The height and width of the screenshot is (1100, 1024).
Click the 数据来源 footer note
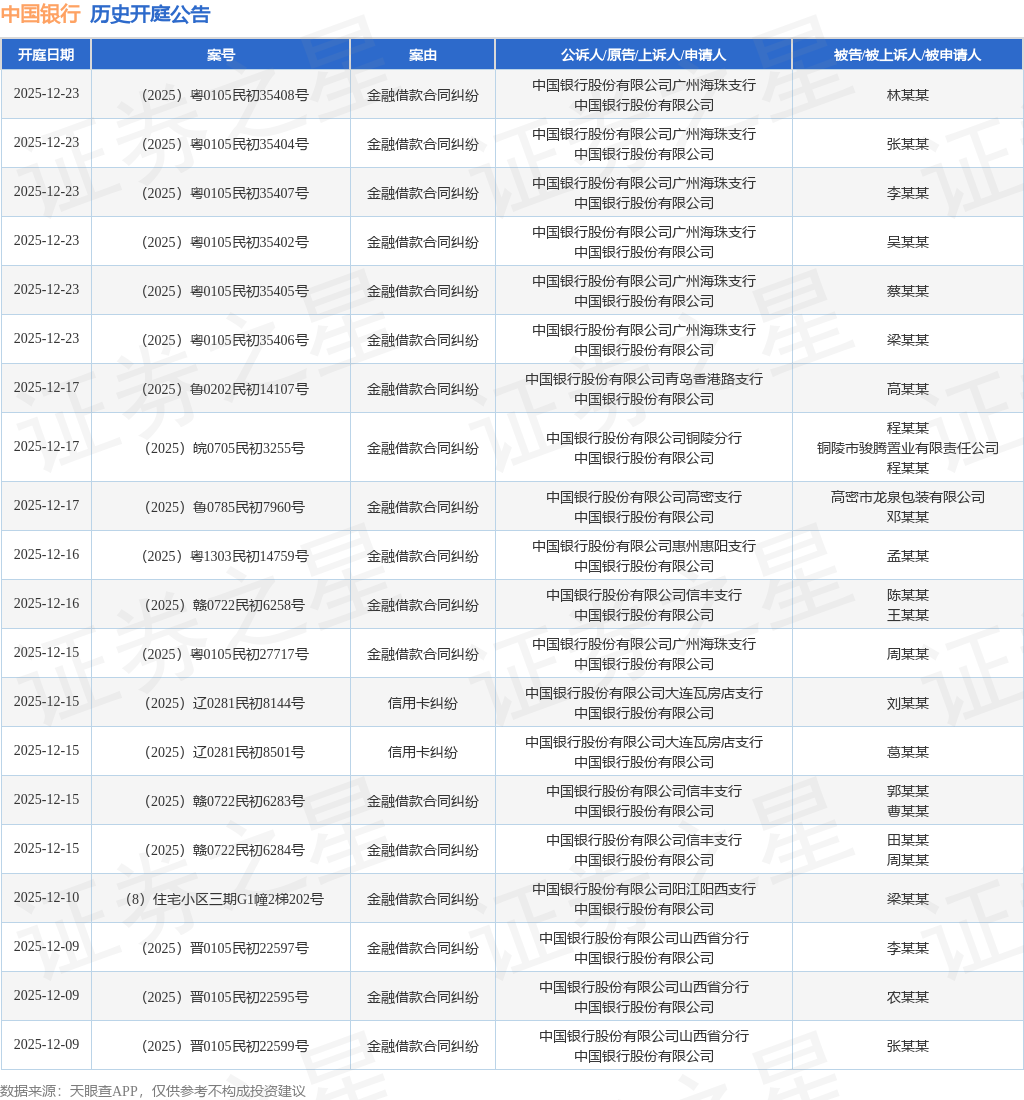153,1091
